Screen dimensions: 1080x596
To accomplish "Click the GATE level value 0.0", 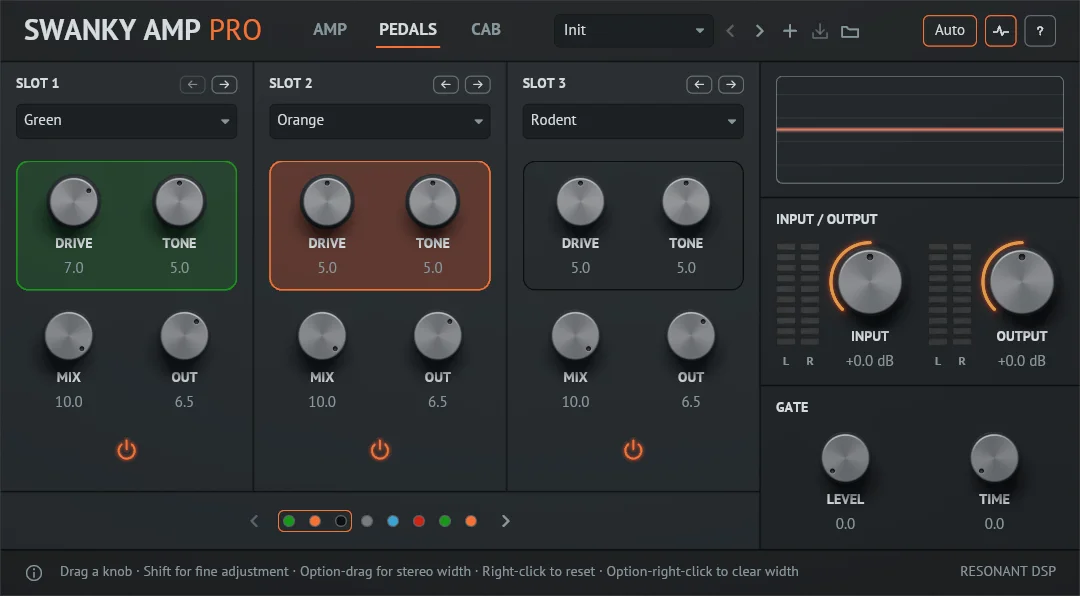I will [845, 524].
